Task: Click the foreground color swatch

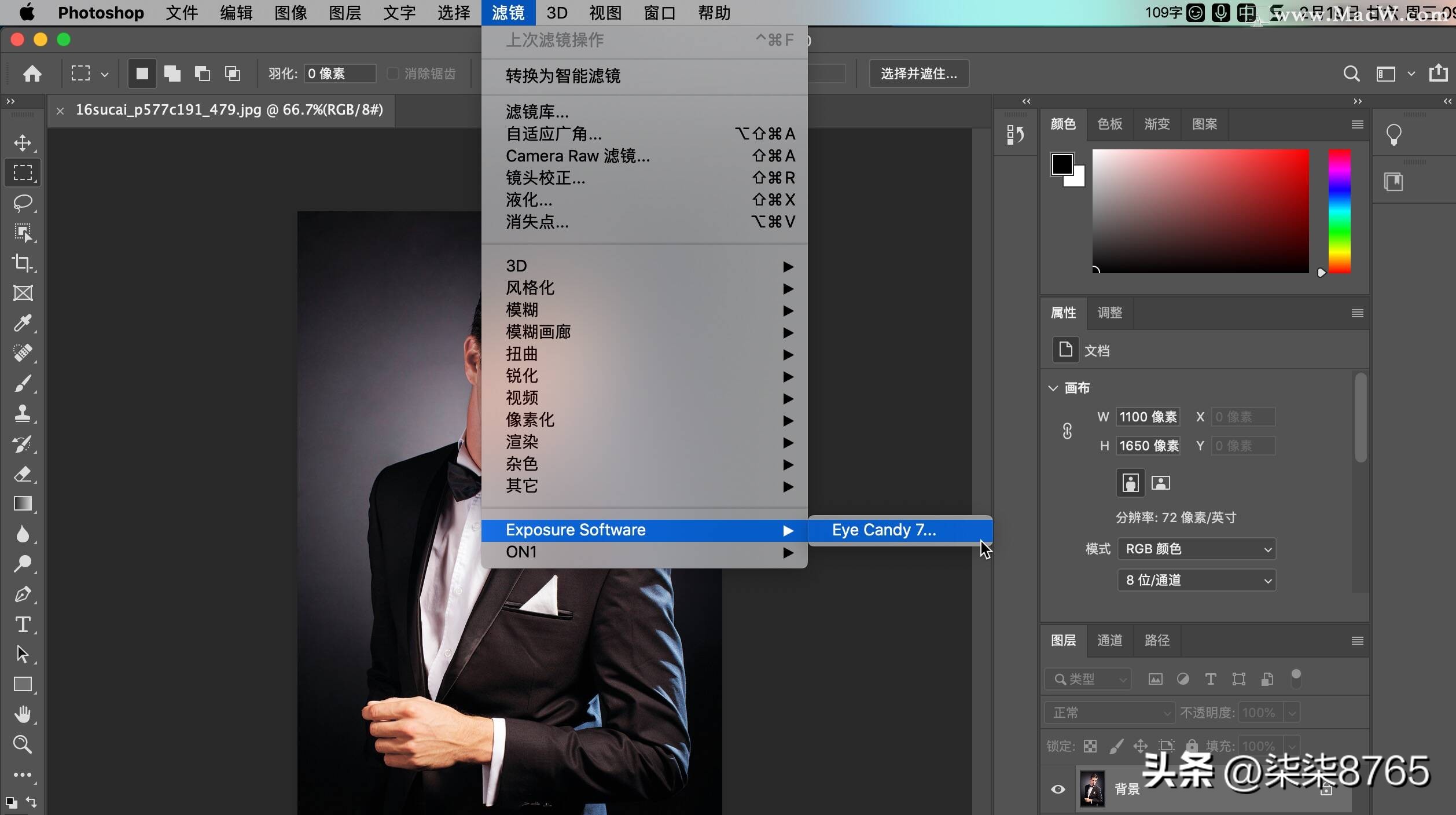Action: point(1062,164)
